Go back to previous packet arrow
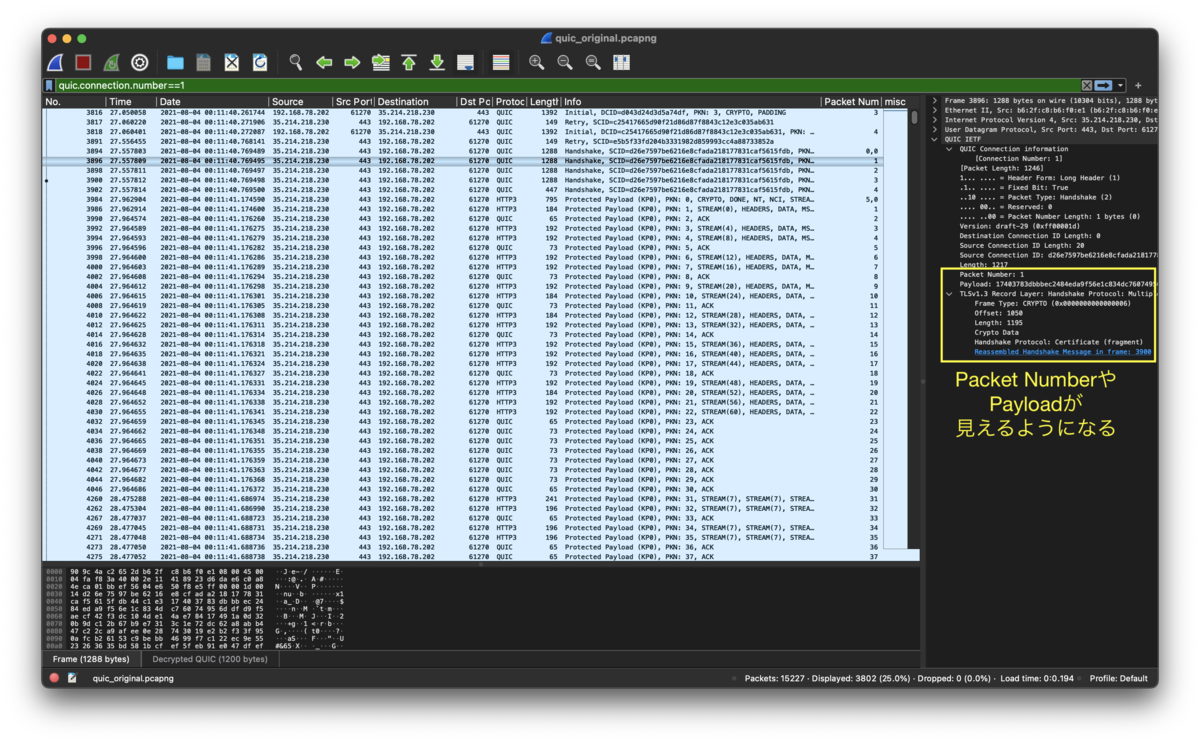Image resolution: width=1200 pixels, height=743 pixels. click(324, 63)
